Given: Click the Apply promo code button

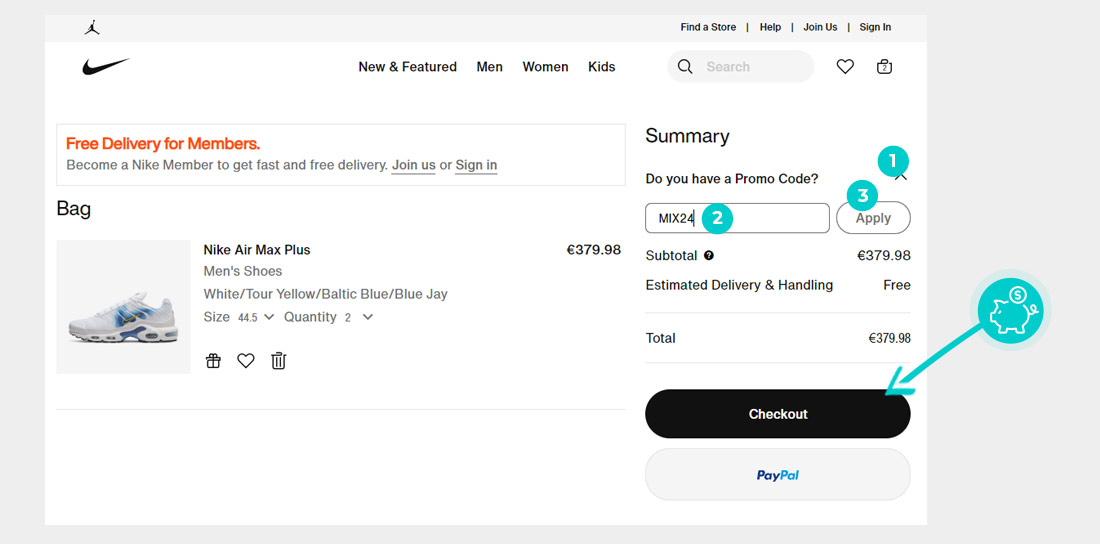Looking at the screenshot, I should point(873,218).
